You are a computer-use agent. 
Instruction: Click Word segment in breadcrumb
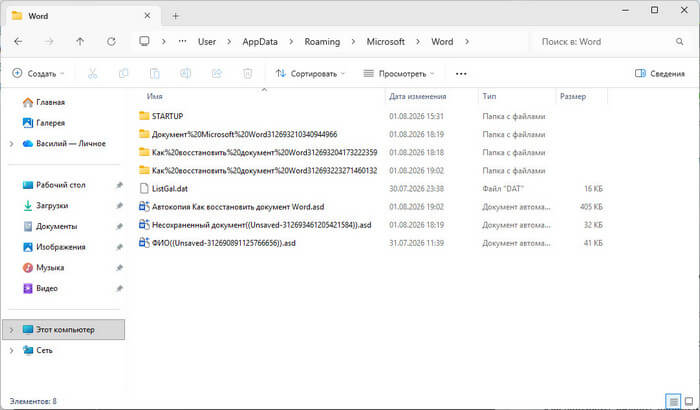click(x=442, y=42)
